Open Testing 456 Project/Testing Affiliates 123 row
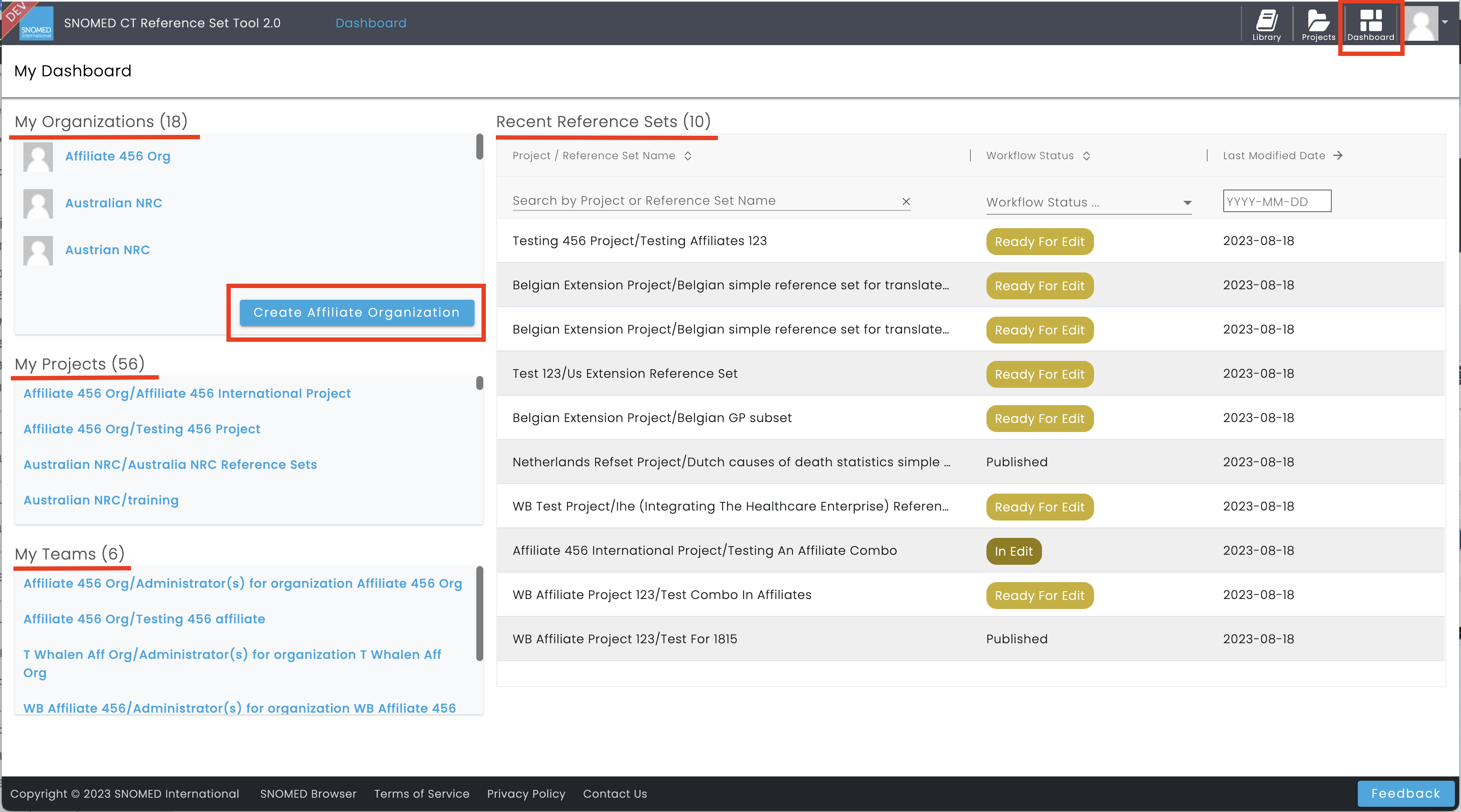1461x812 pixels. click(970, 241)
